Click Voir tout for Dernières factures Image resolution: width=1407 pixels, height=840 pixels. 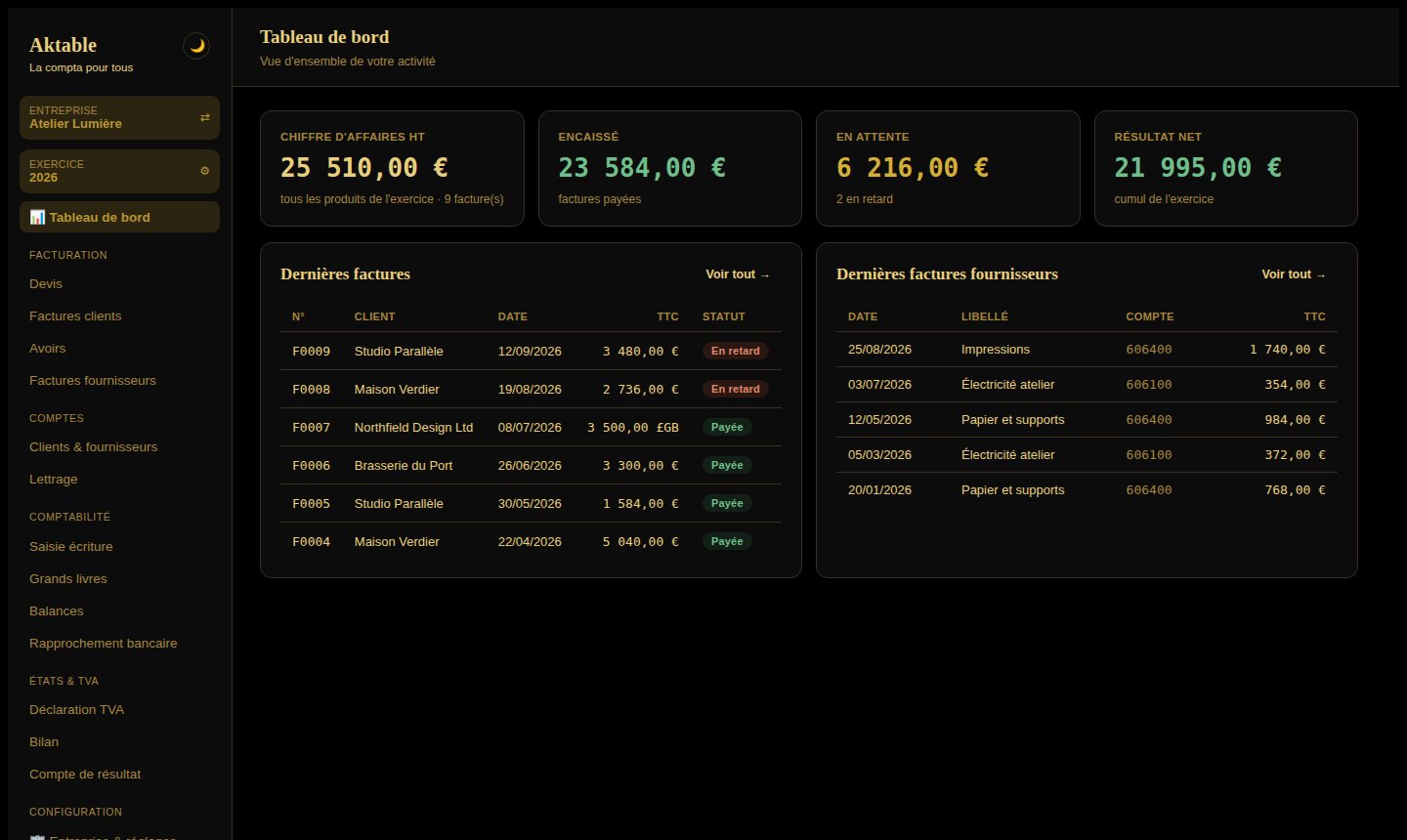click(x=738, y=274)
